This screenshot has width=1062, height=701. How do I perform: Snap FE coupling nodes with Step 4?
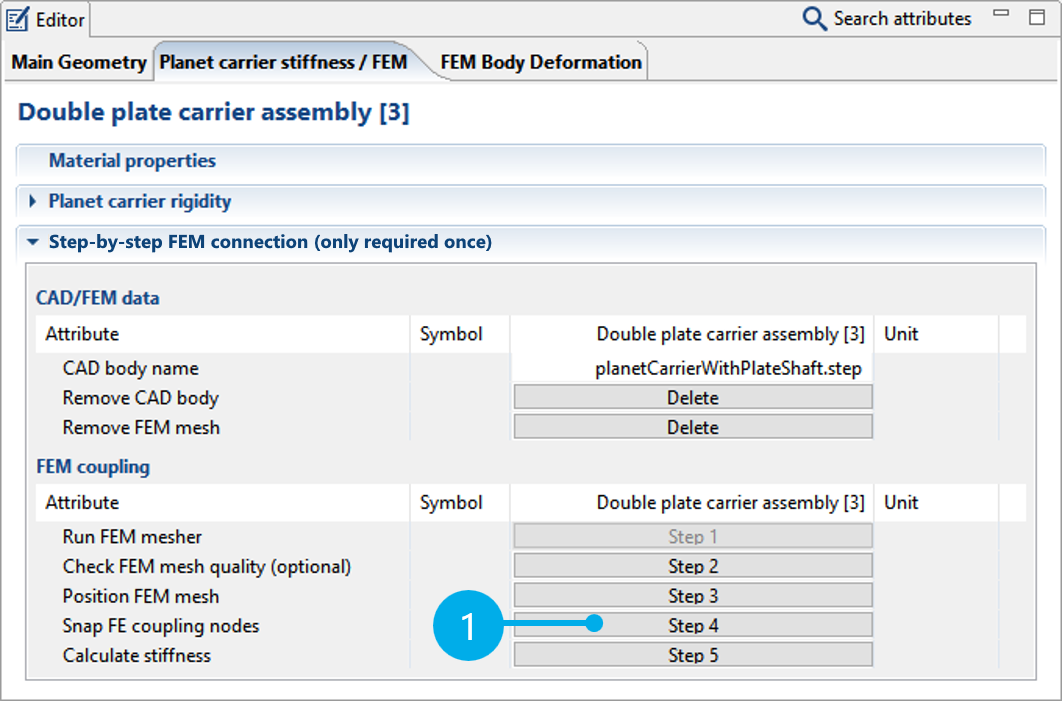(x=693, y=625)
